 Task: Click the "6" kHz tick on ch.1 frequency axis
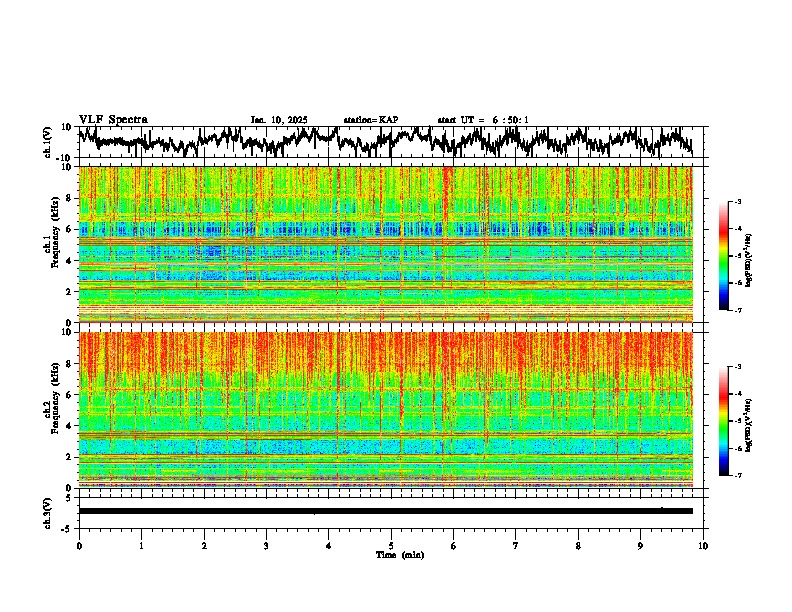[70, 229]
